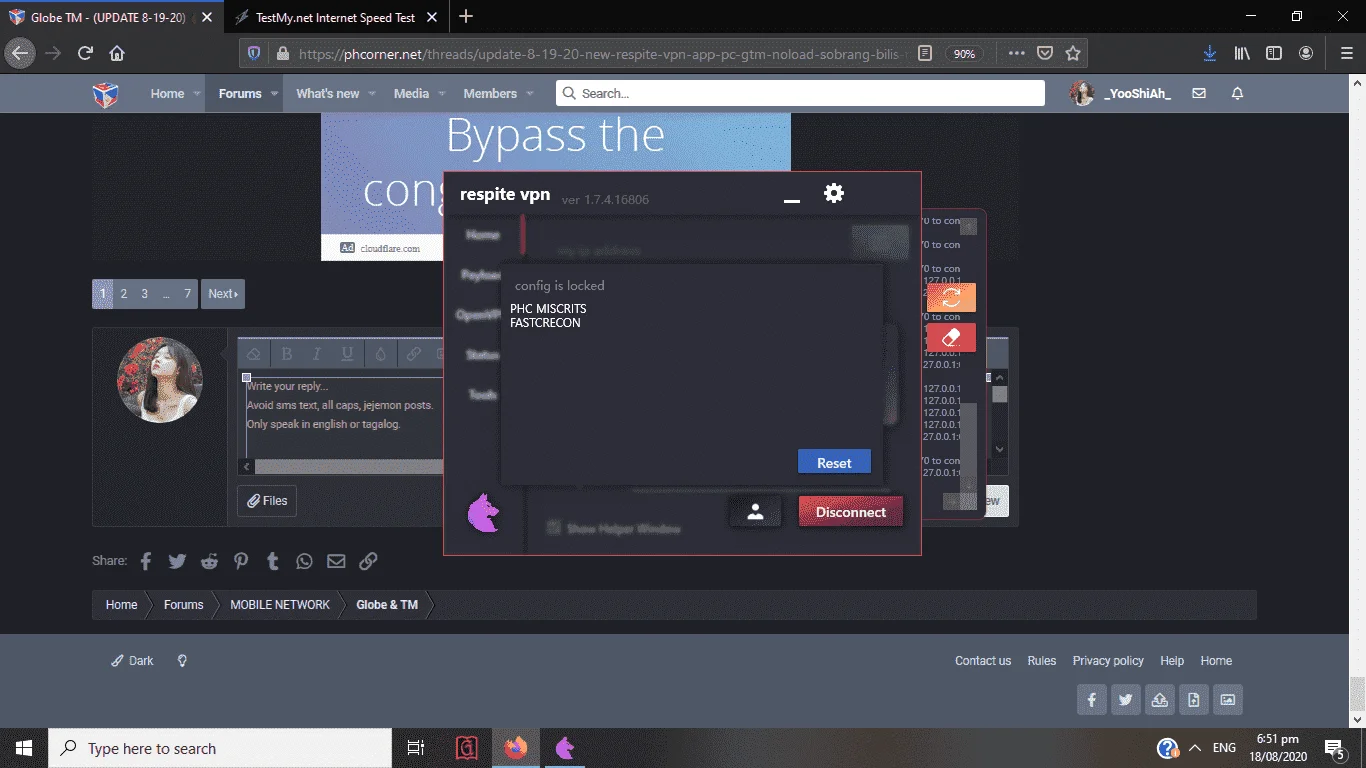Open the account button beside Disconnect
The image size is (1366, 768).
[755, 512]
